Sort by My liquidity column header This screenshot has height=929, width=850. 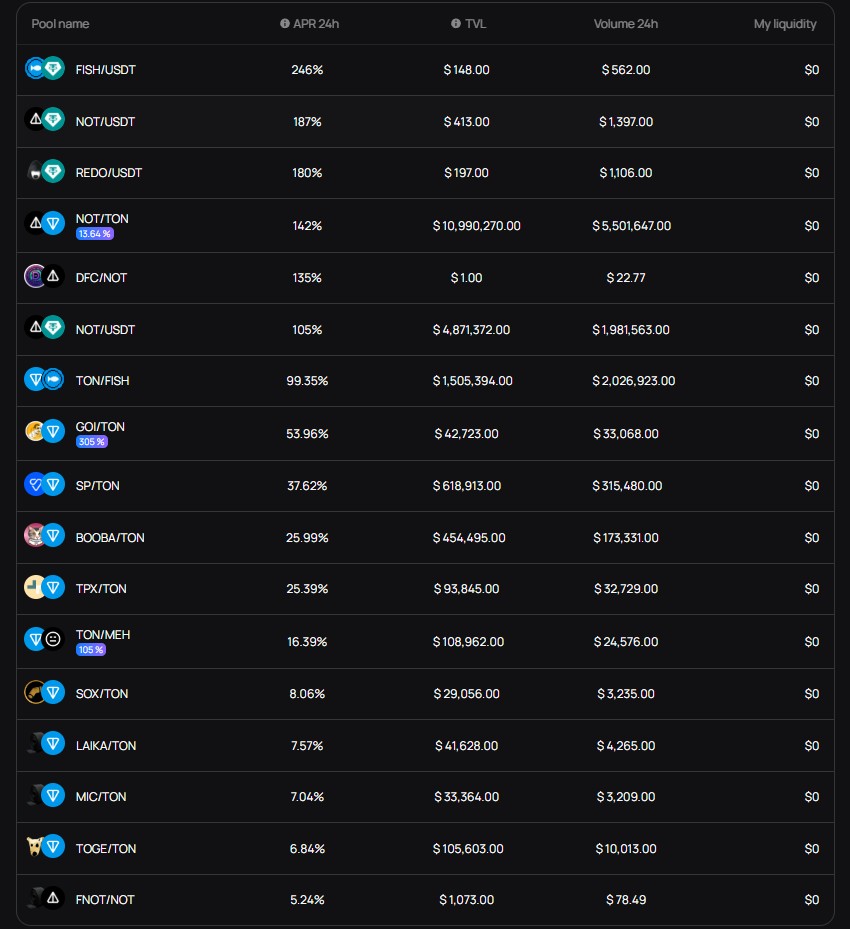click(x=785, y=24)
